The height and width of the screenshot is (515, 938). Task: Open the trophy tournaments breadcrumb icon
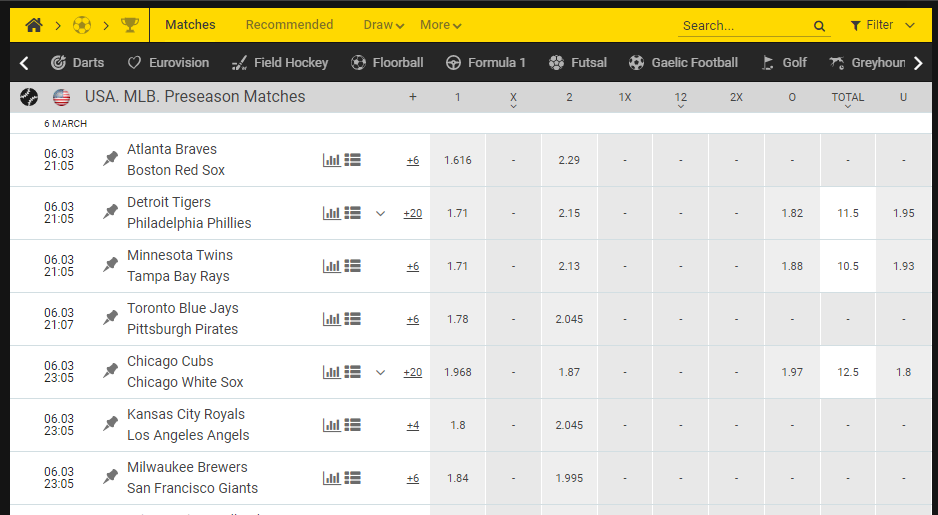pos(130,25)
